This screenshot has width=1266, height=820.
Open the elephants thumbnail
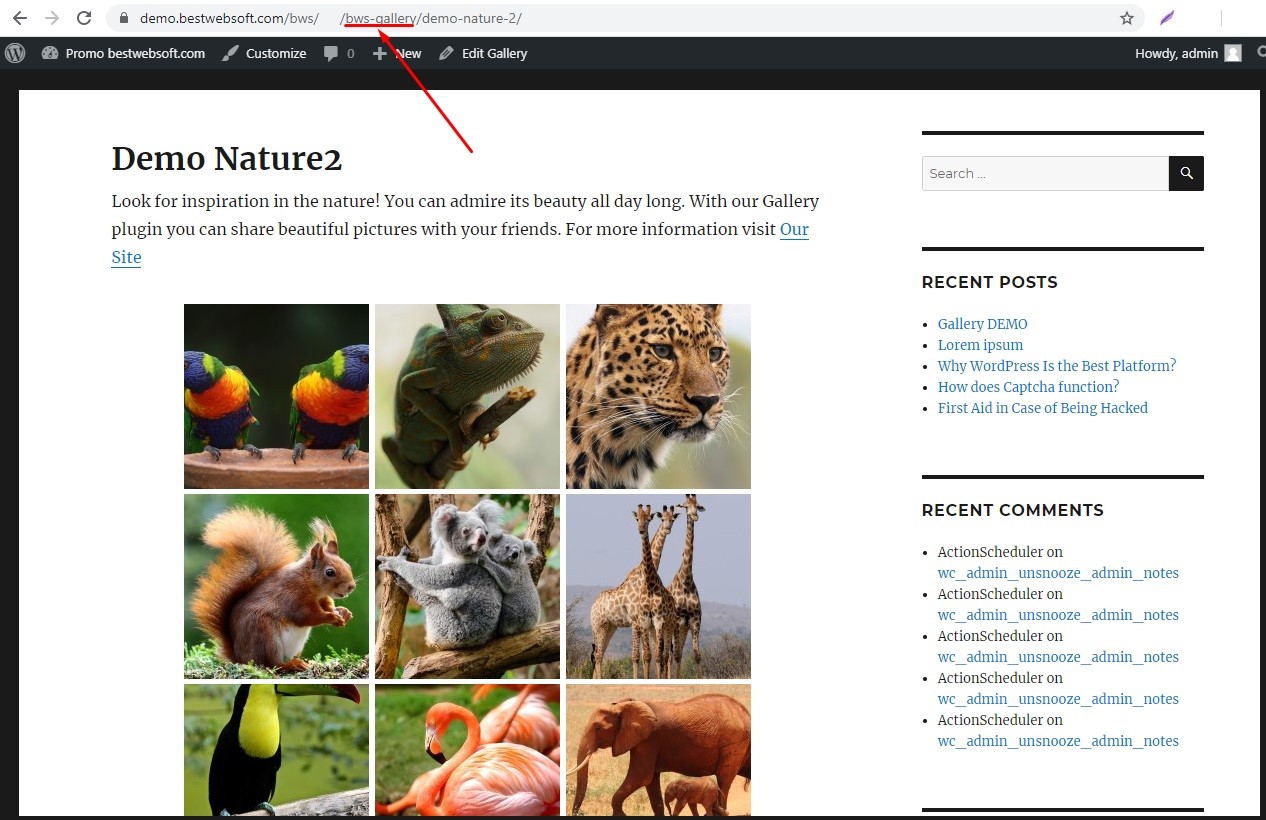tap(658, 750)
